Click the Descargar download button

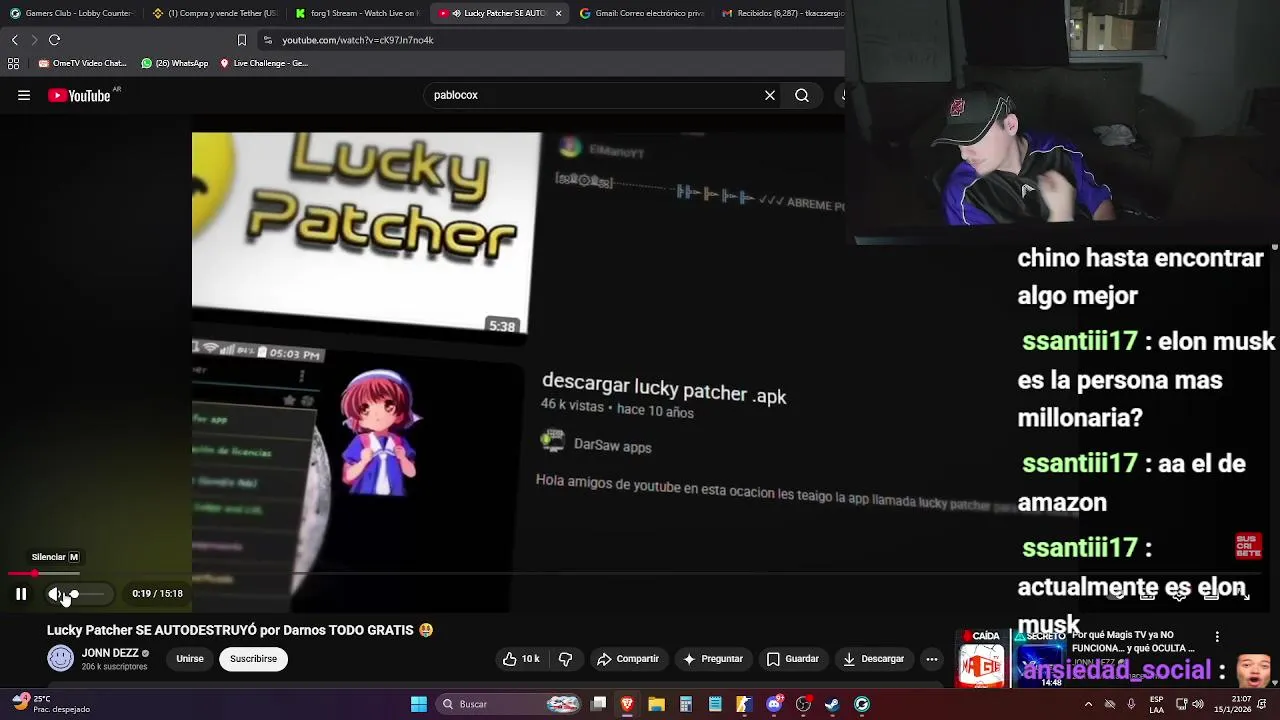point(873,659)
